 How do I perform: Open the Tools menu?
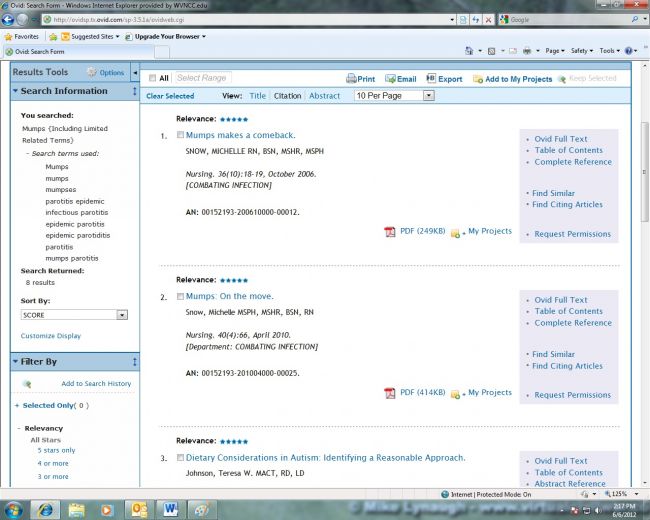(609, 51)
